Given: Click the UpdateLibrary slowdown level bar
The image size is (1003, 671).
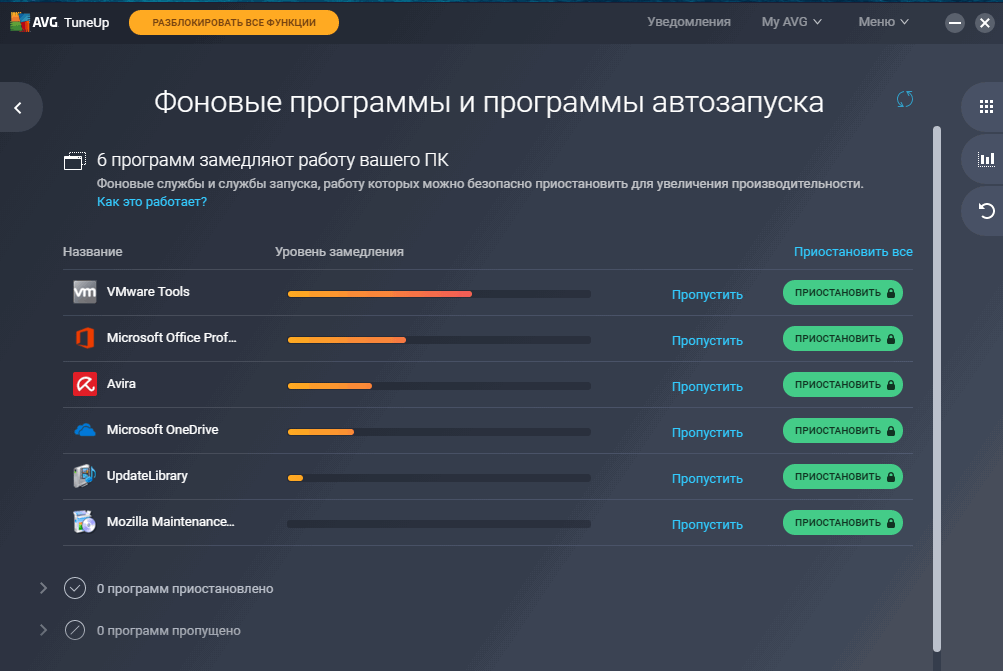Looking at the screenshot, I should tap(439, 478).
